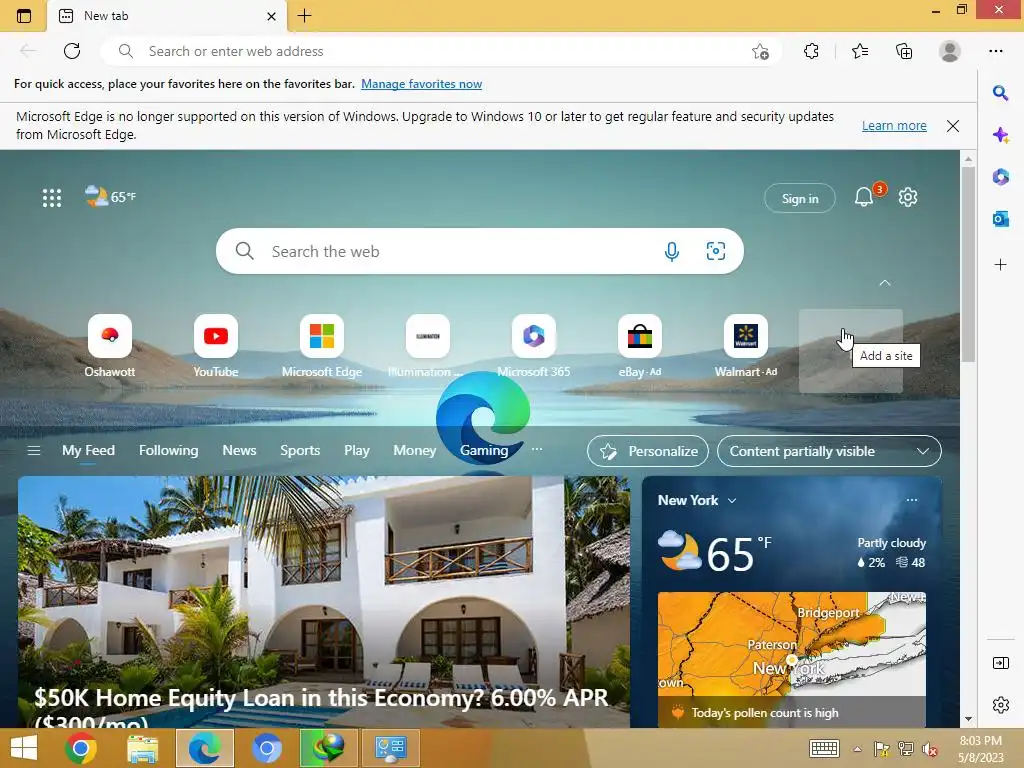
Task: Click the Search the web box
Action: coord(479,251)
